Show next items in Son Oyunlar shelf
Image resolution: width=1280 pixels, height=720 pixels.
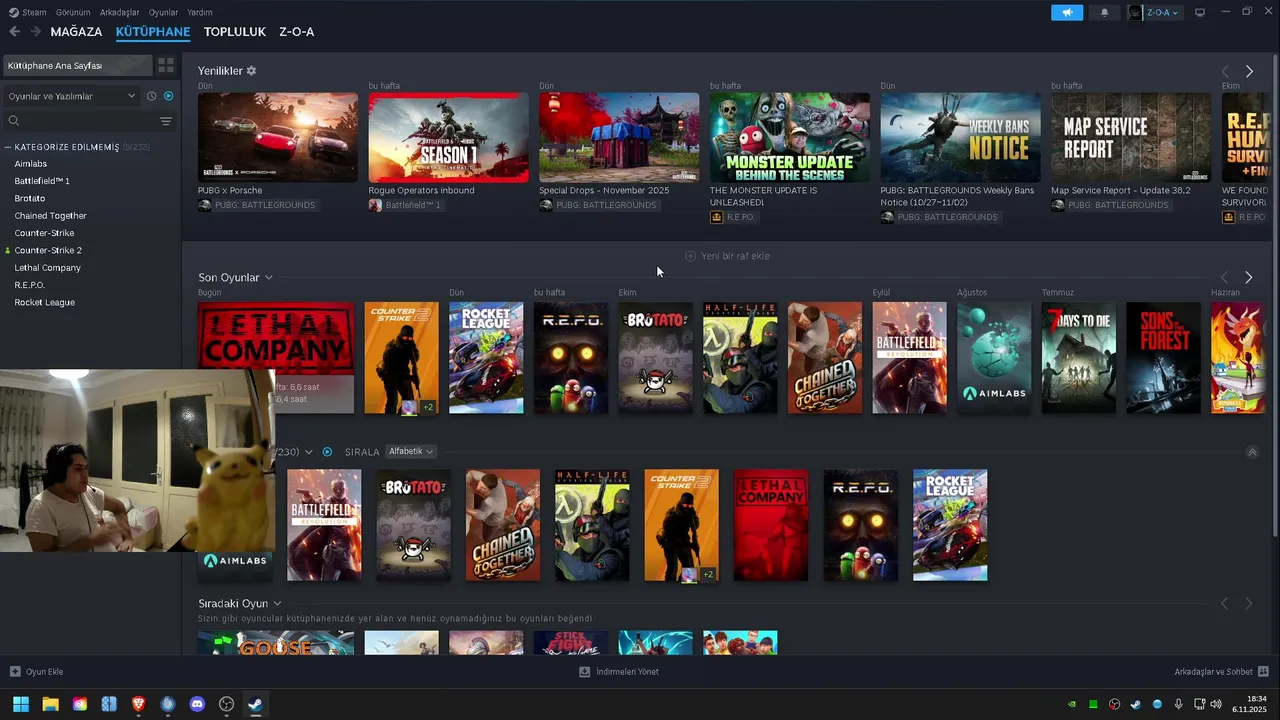click(1249, 277)
